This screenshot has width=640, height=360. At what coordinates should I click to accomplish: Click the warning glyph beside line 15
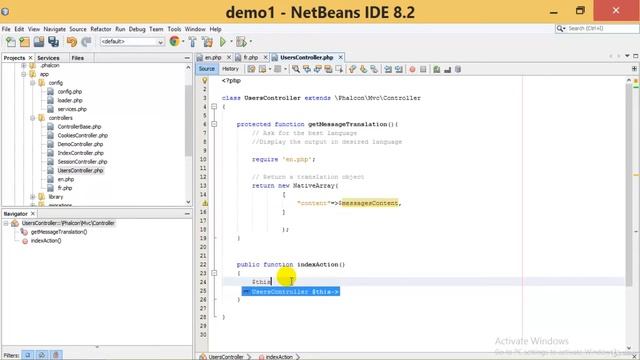click(x=204, y=203)
